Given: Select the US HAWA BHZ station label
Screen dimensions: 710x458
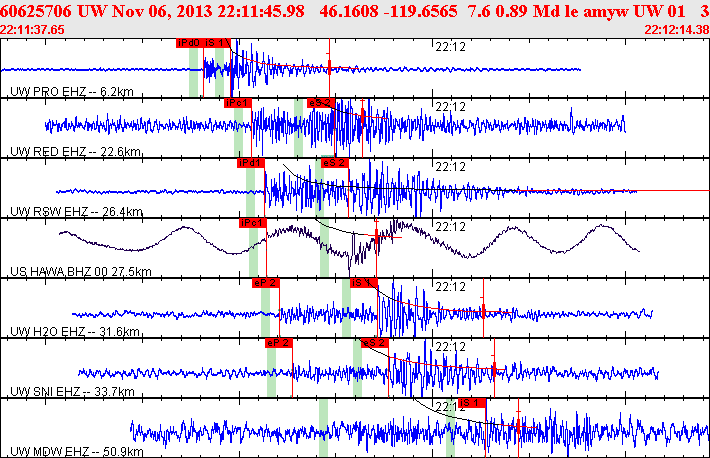Looking at the screenshot, I should pyautogui.click(x=81, y=271).
